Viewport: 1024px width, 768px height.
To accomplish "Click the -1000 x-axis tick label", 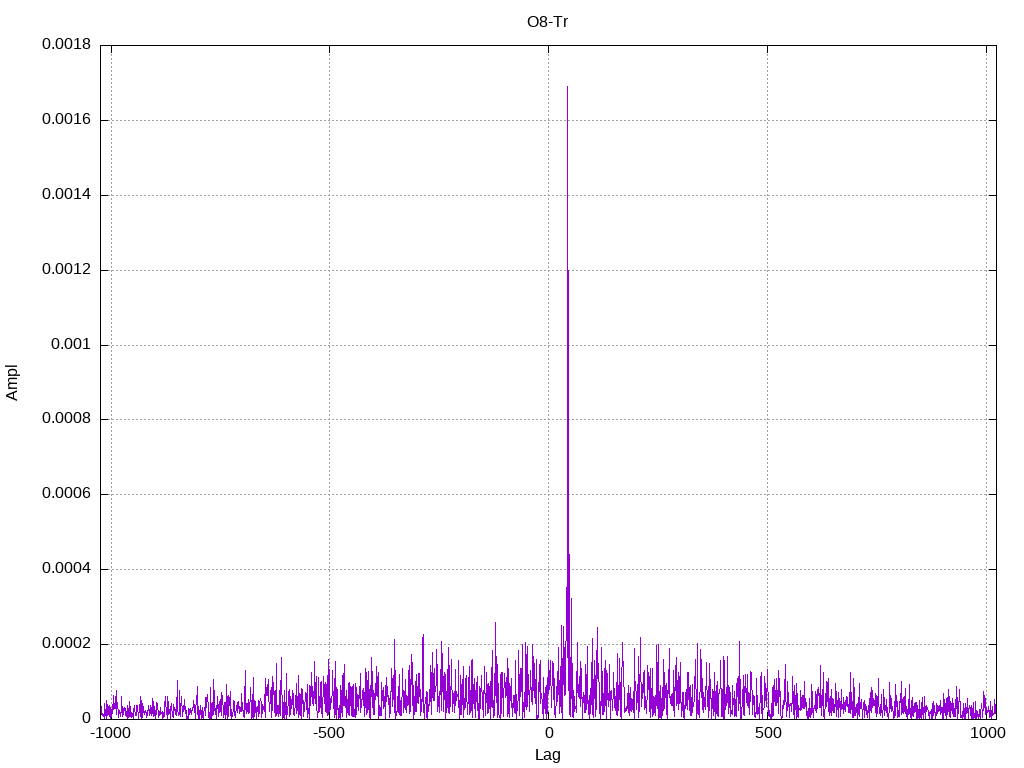I will click(x=110, y=734).
